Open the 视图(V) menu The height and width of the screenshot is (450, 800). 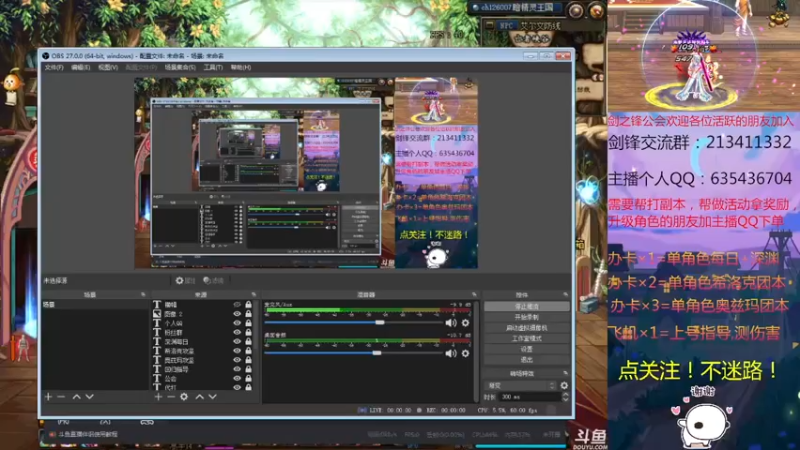(x=108, y=67)
